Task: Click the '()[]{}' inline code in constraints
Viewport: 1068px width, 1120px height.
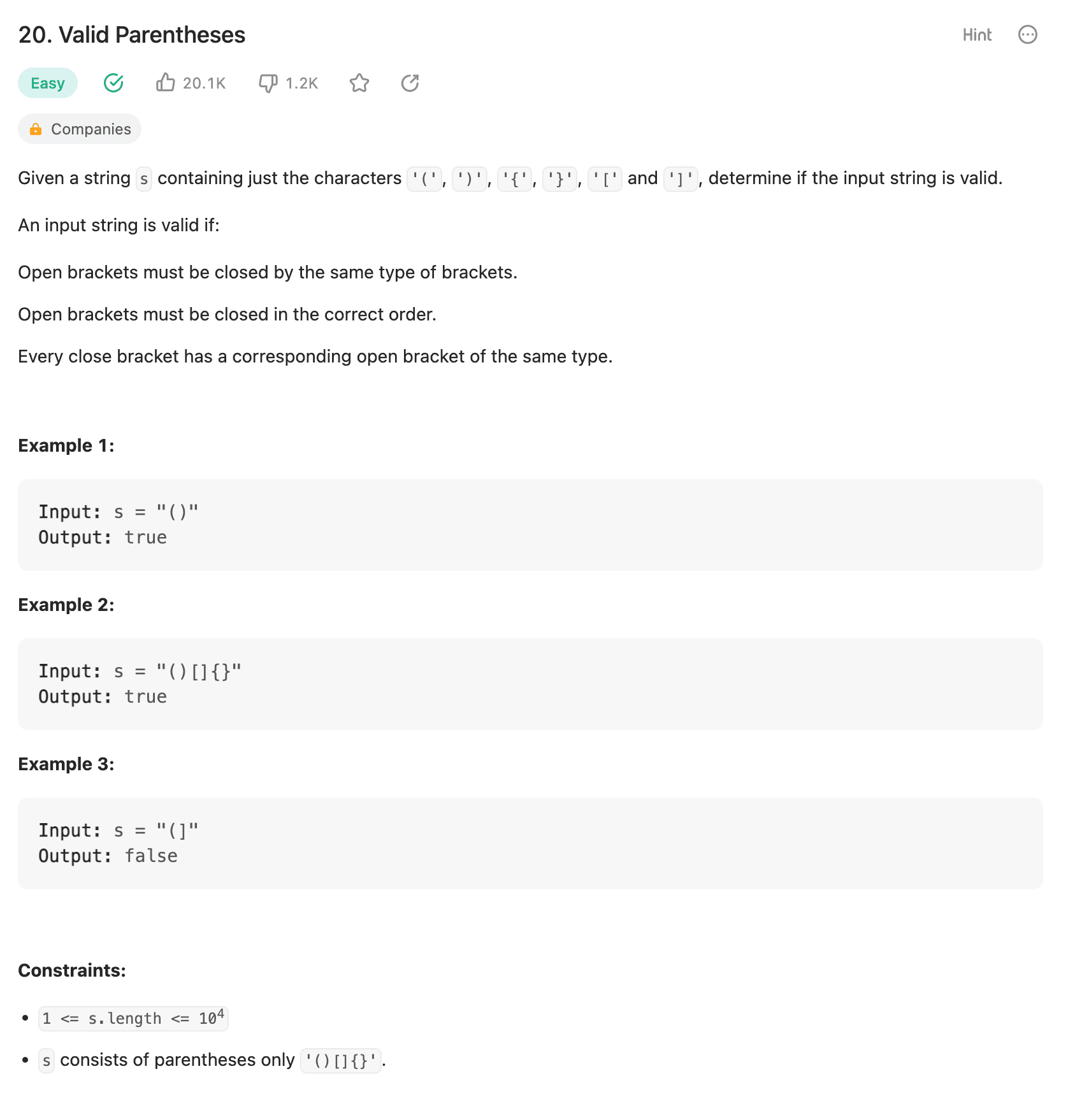Action: pos(341,1061)
